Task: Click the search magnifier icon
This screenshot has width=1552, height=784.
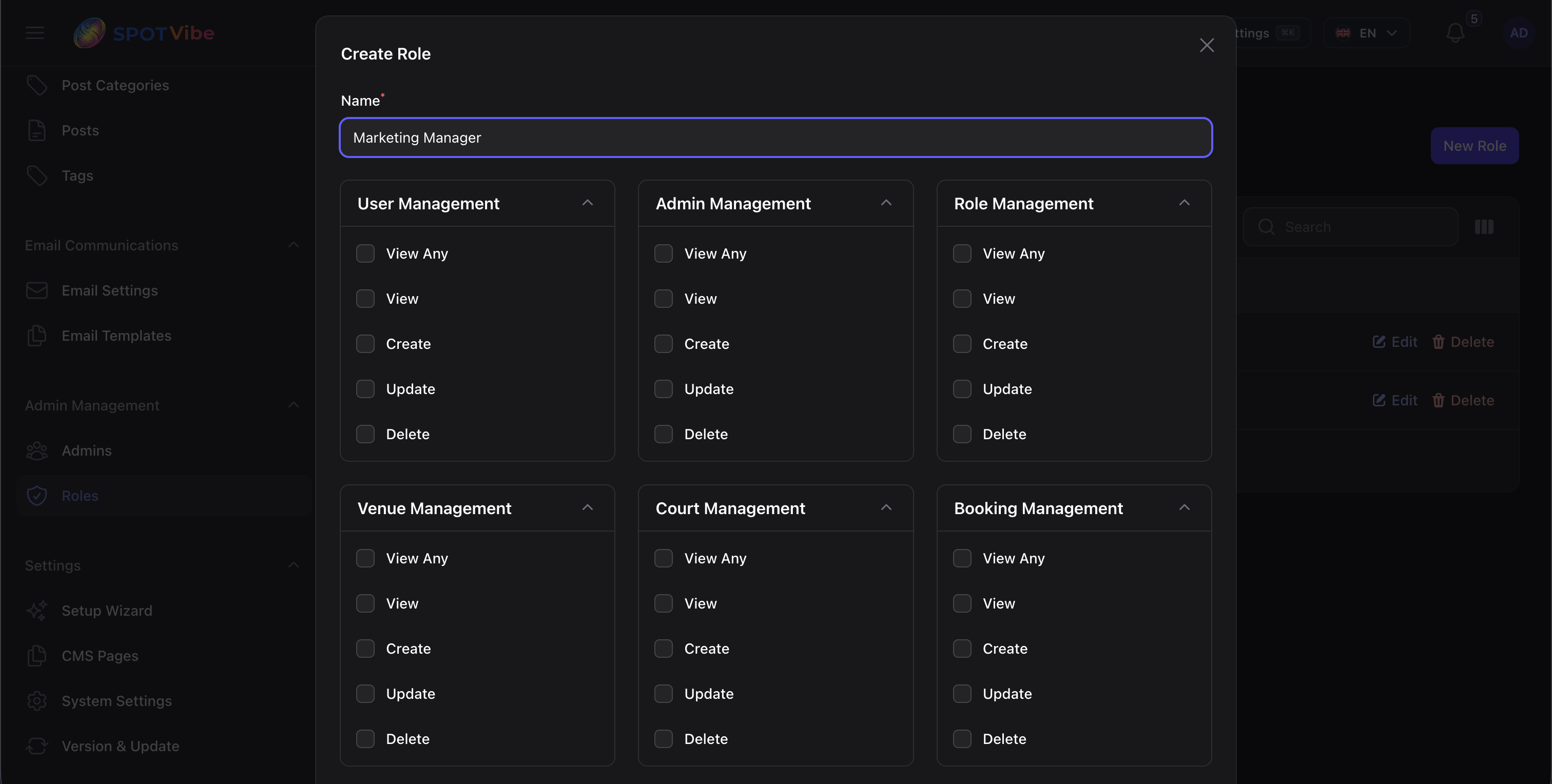Action: (x=1266, y=227)
